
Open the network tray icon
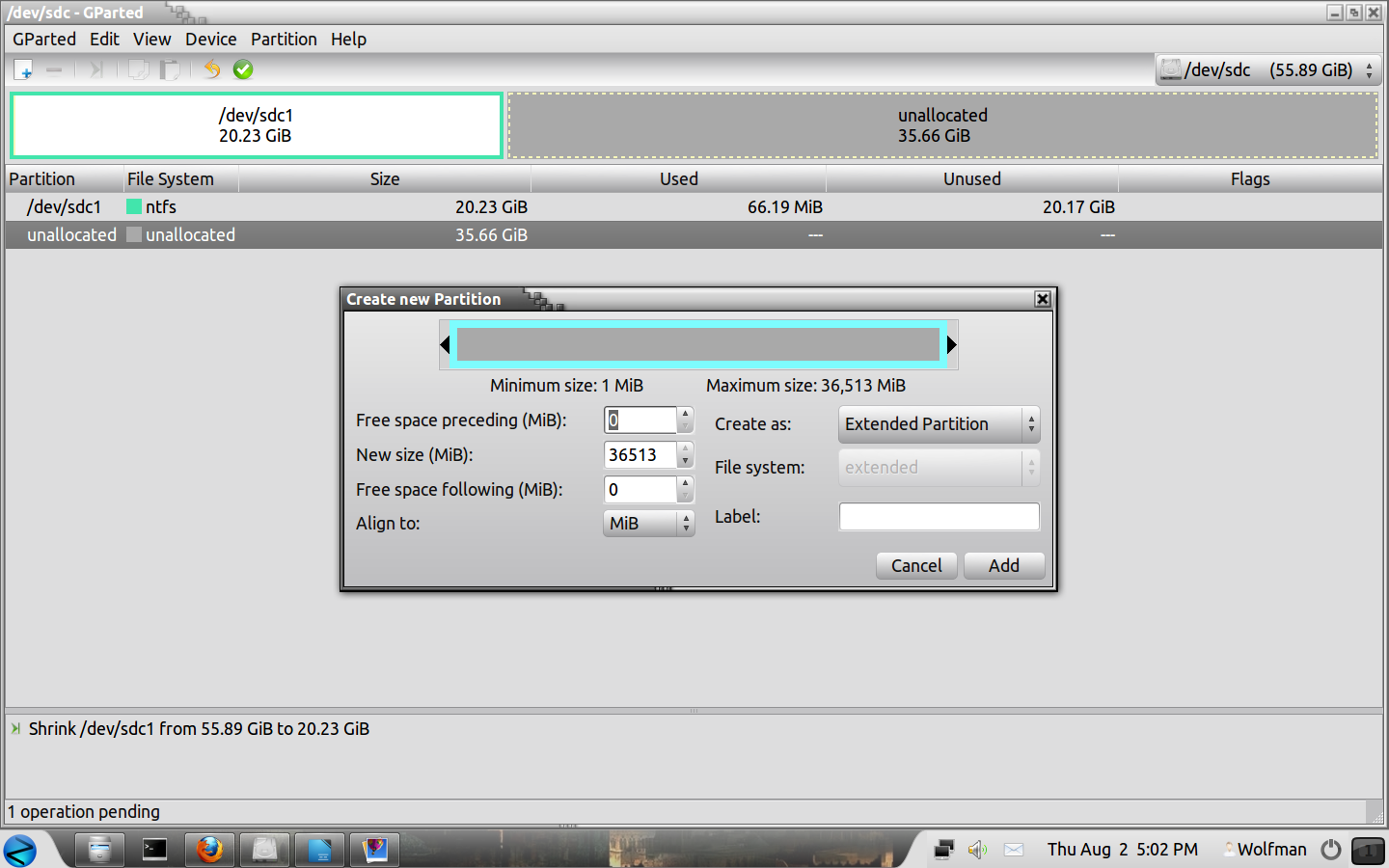pos(944,850)
